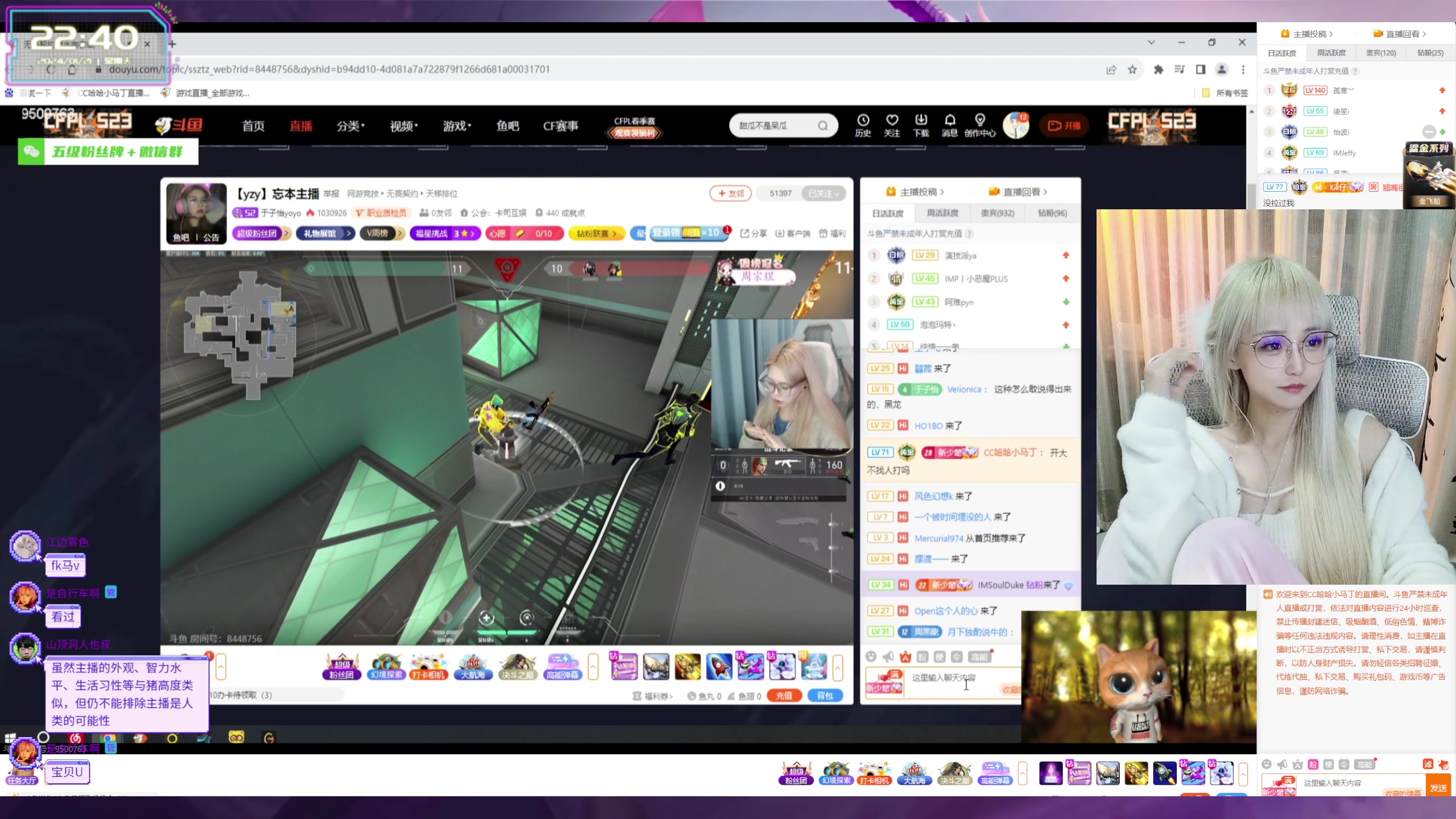The image size is (1456, 819).
Task: Go to the 首页 nav item
Action: pyautogui.click(x=253, y=126)
